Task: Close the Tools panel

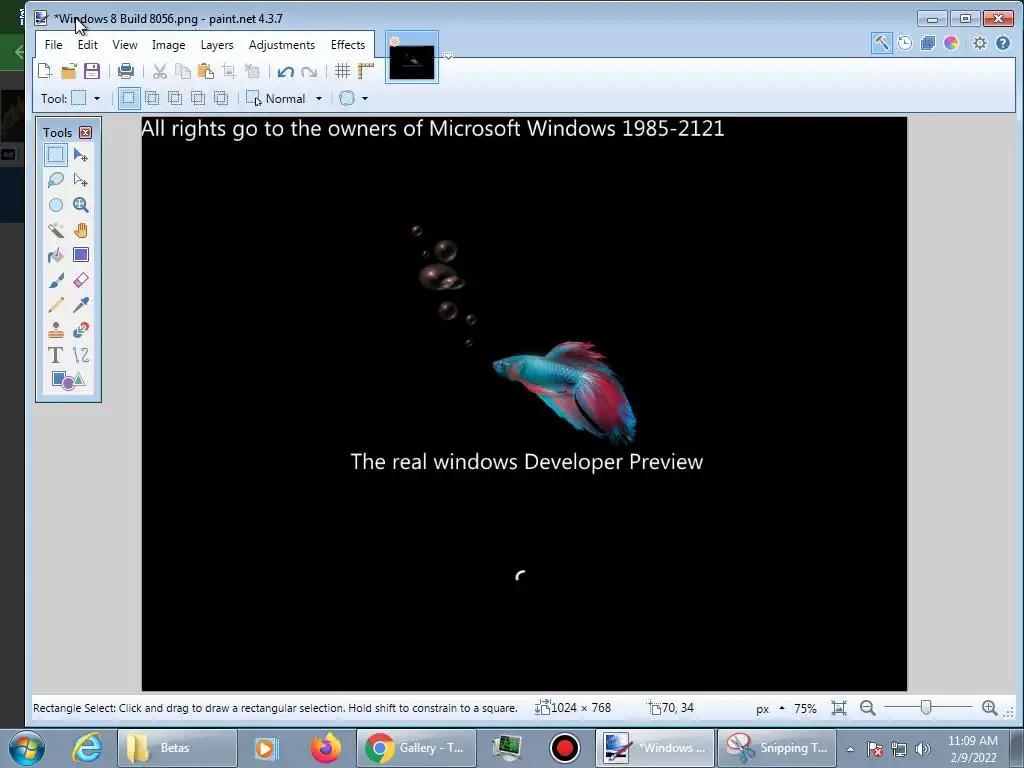Action: tap(86, 133)
